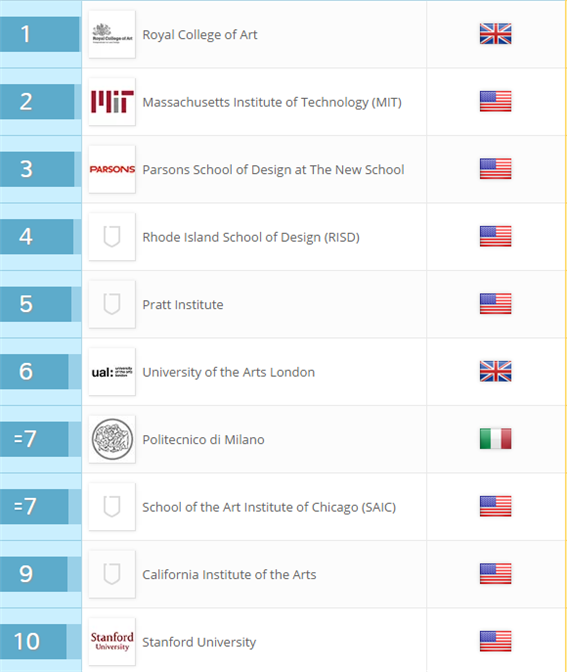This screenshot has width=567, height=672.
Task: Open California Institute of the Arts link
Action: tap(229, 574)
